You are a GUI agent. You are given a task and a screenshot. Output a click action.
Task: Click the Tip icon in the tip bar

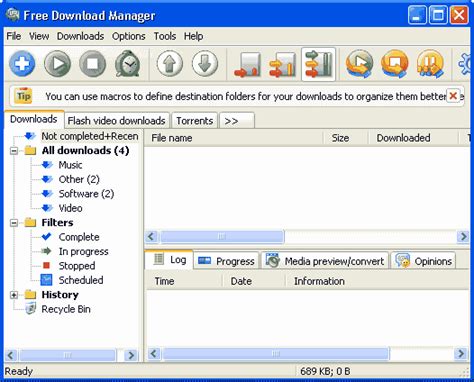23,96
